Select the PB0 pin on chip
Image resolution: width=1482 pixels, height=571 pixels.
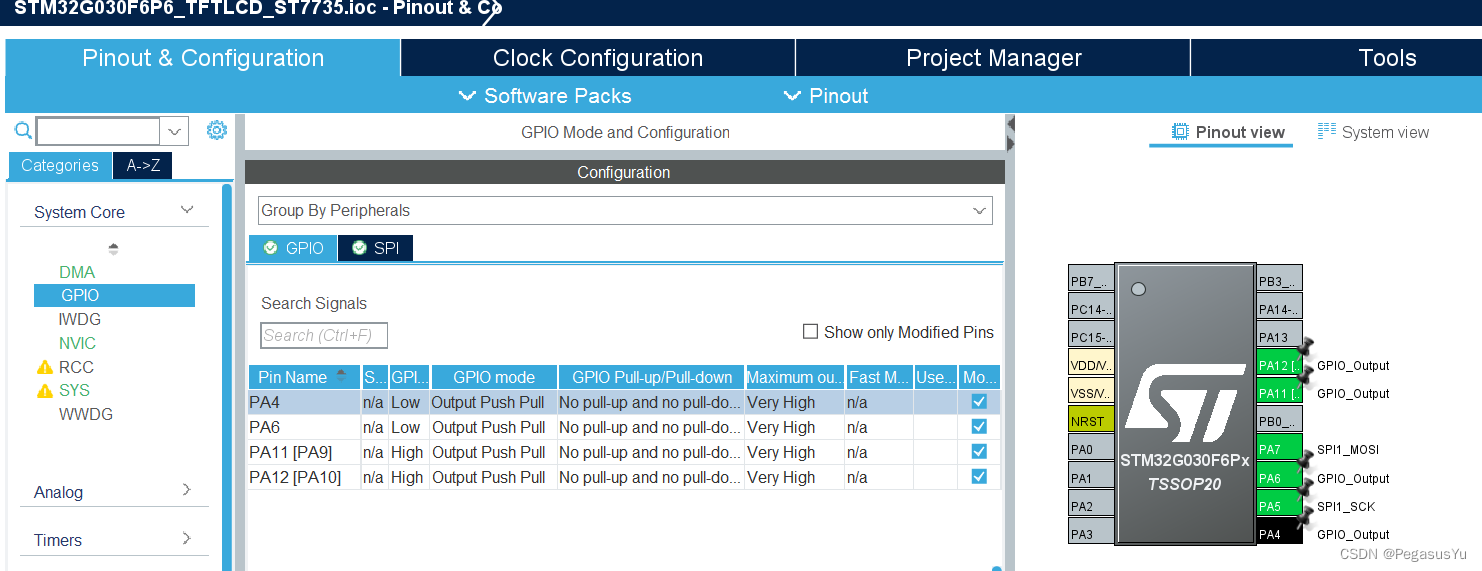click(1279, 421)
